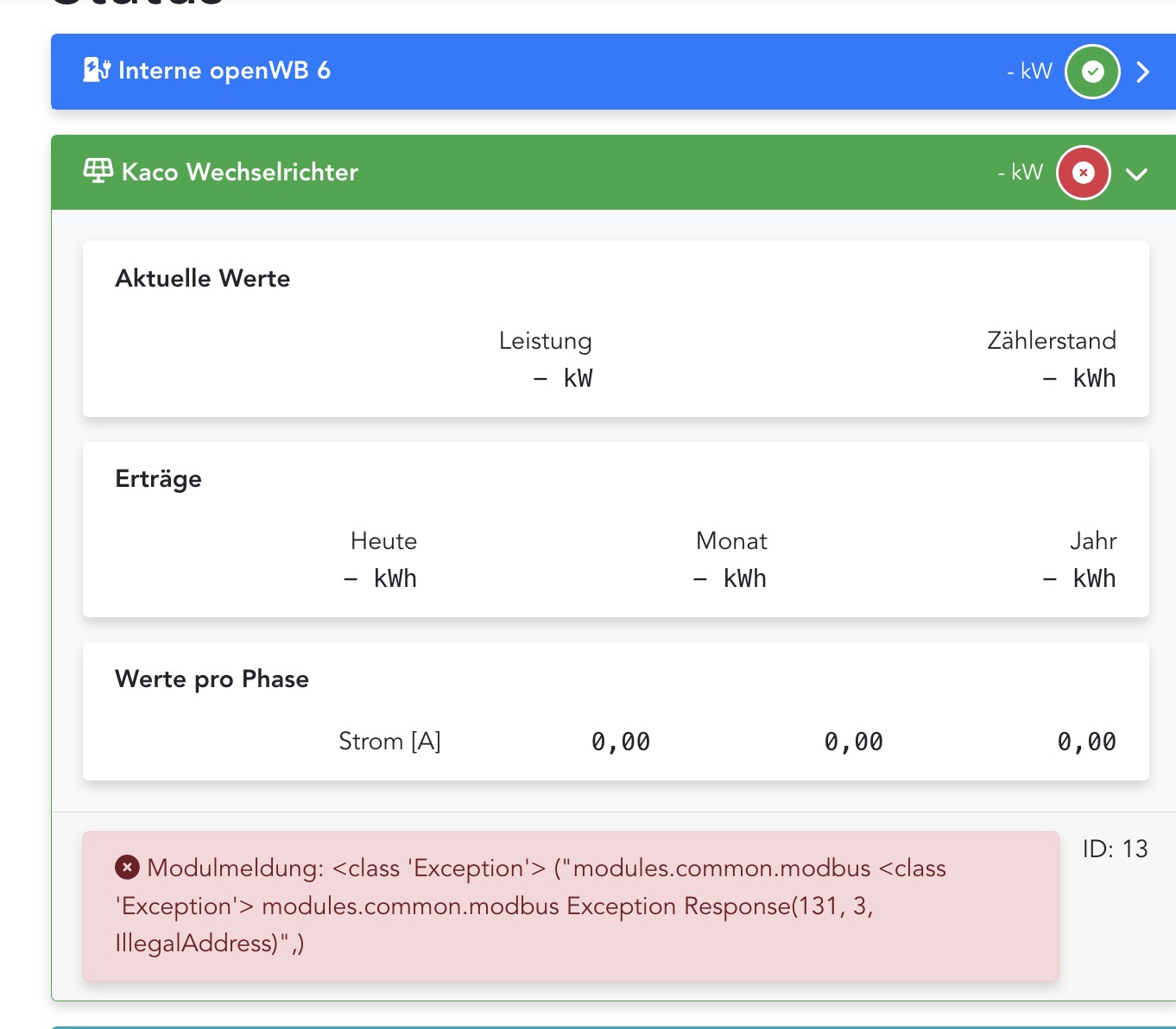Click the ID: 13 label

click(1115, 849)
